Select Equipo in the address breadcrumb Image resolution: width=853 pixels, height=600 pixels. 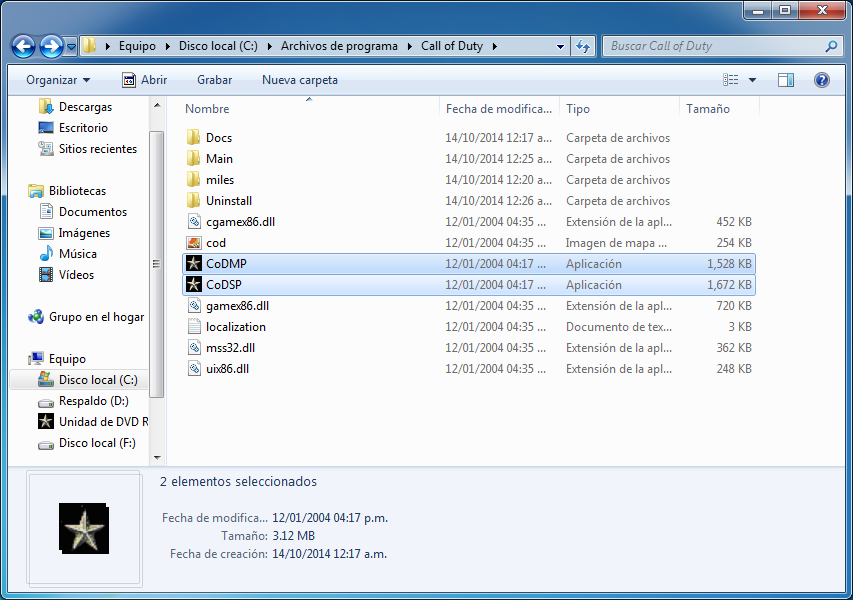coord(137,46)
